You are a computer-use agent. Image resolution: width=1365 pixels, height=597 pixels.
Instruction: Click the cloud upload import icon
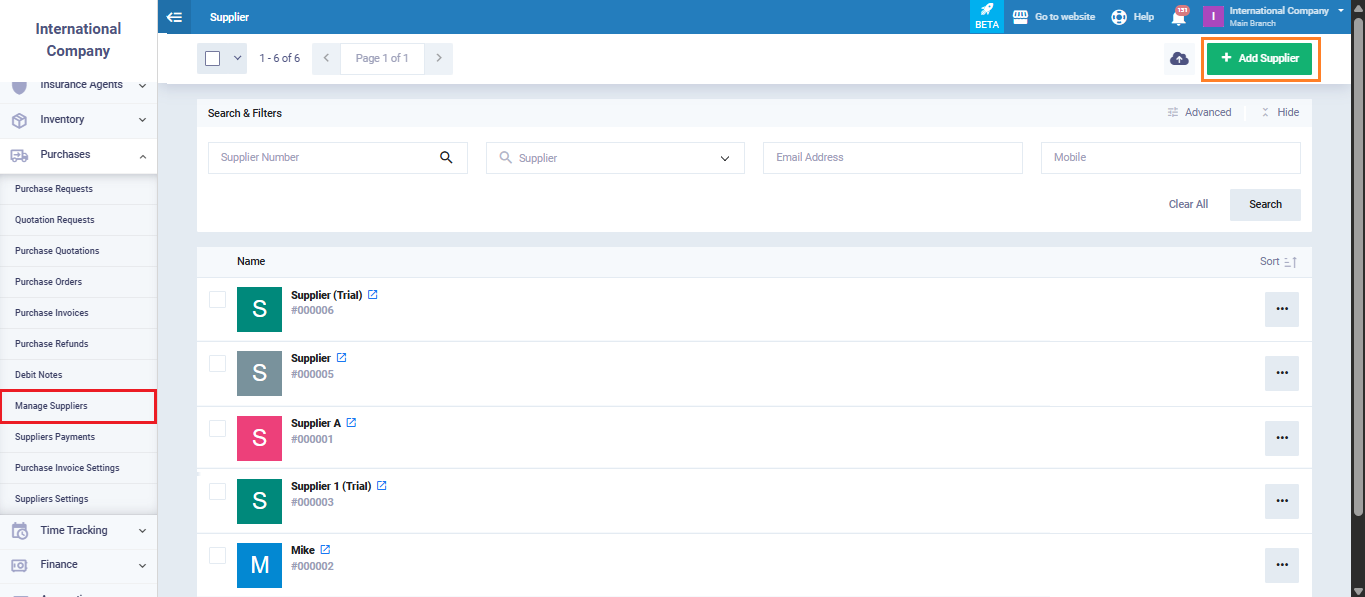(1179, 59)
